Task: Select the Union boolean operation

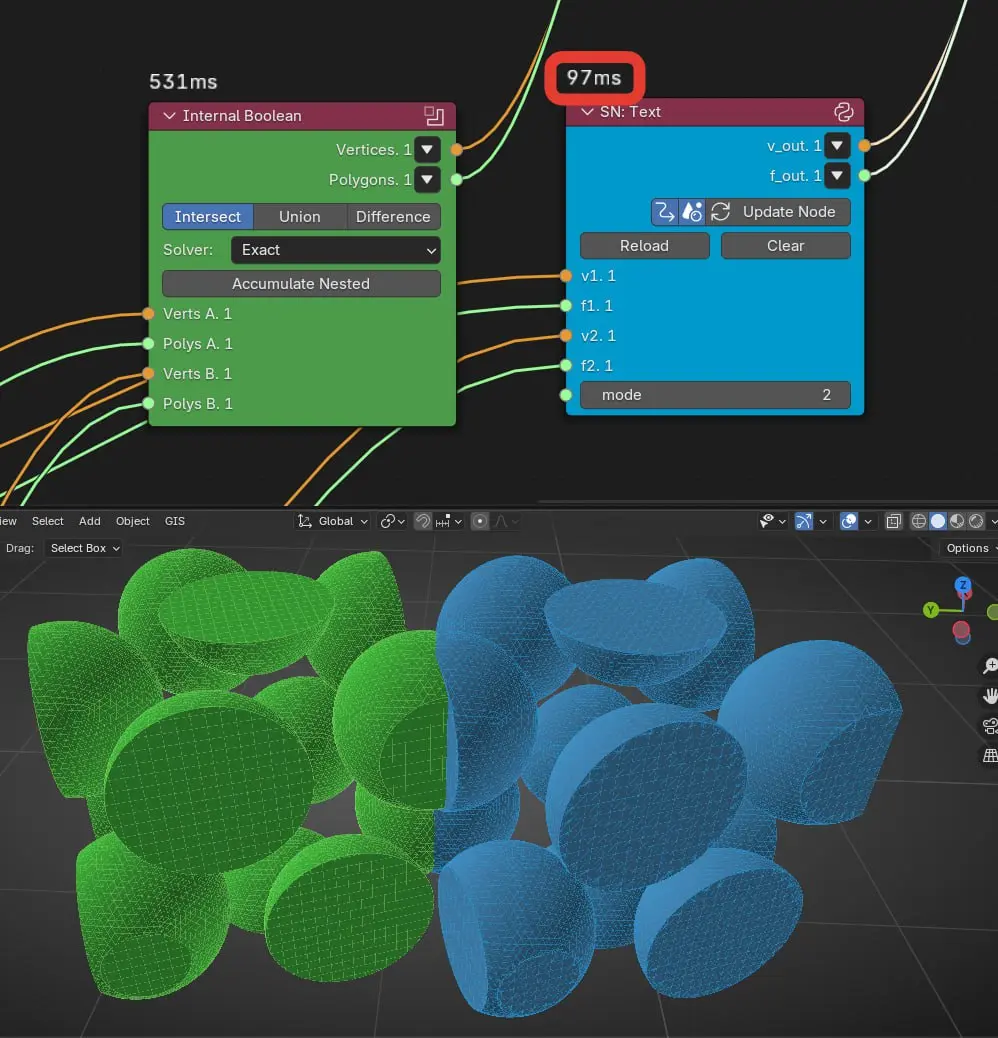Action: coord(299,217)
